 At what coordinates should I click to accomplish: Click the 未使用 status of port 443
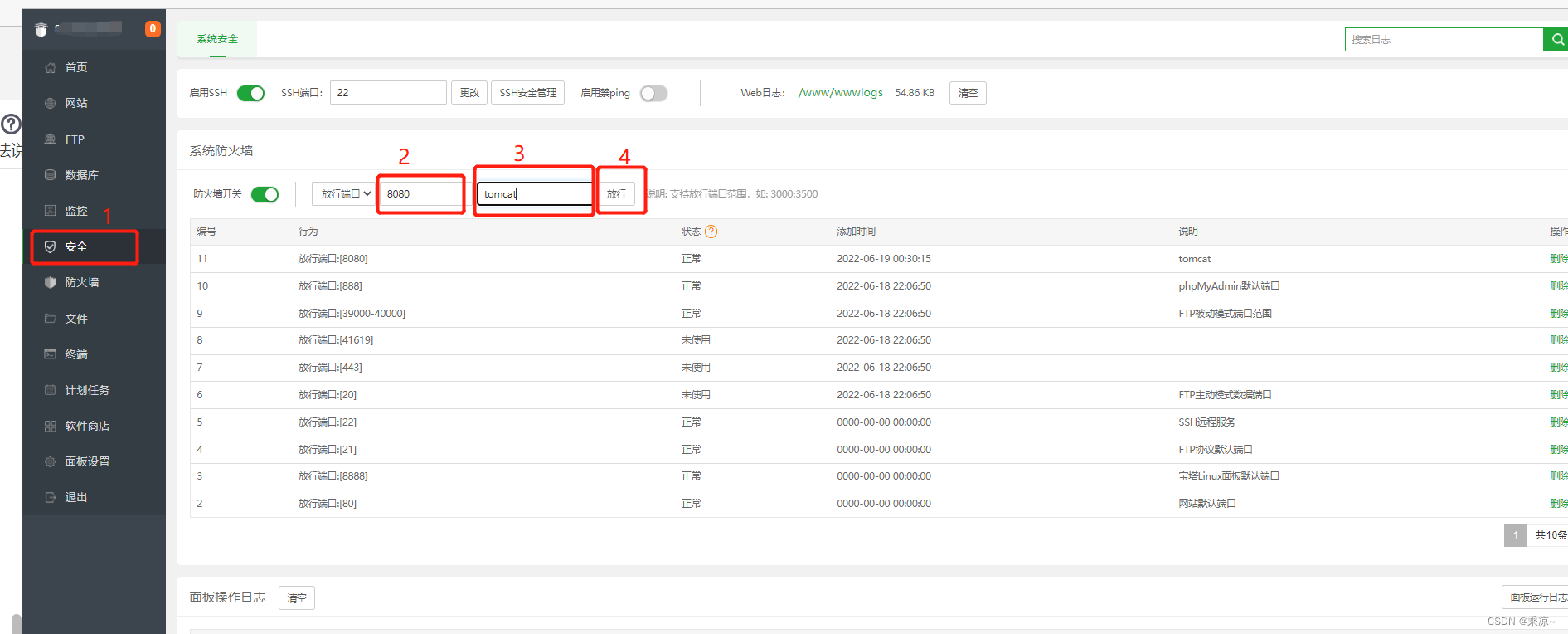point(696,368)
